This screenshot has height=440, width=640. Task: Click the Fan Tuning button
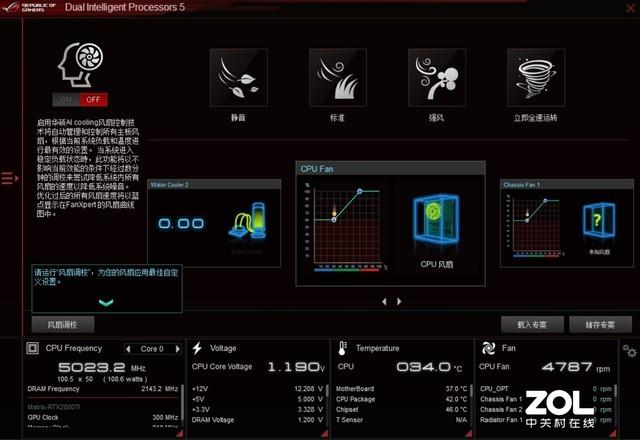point(63,324)
